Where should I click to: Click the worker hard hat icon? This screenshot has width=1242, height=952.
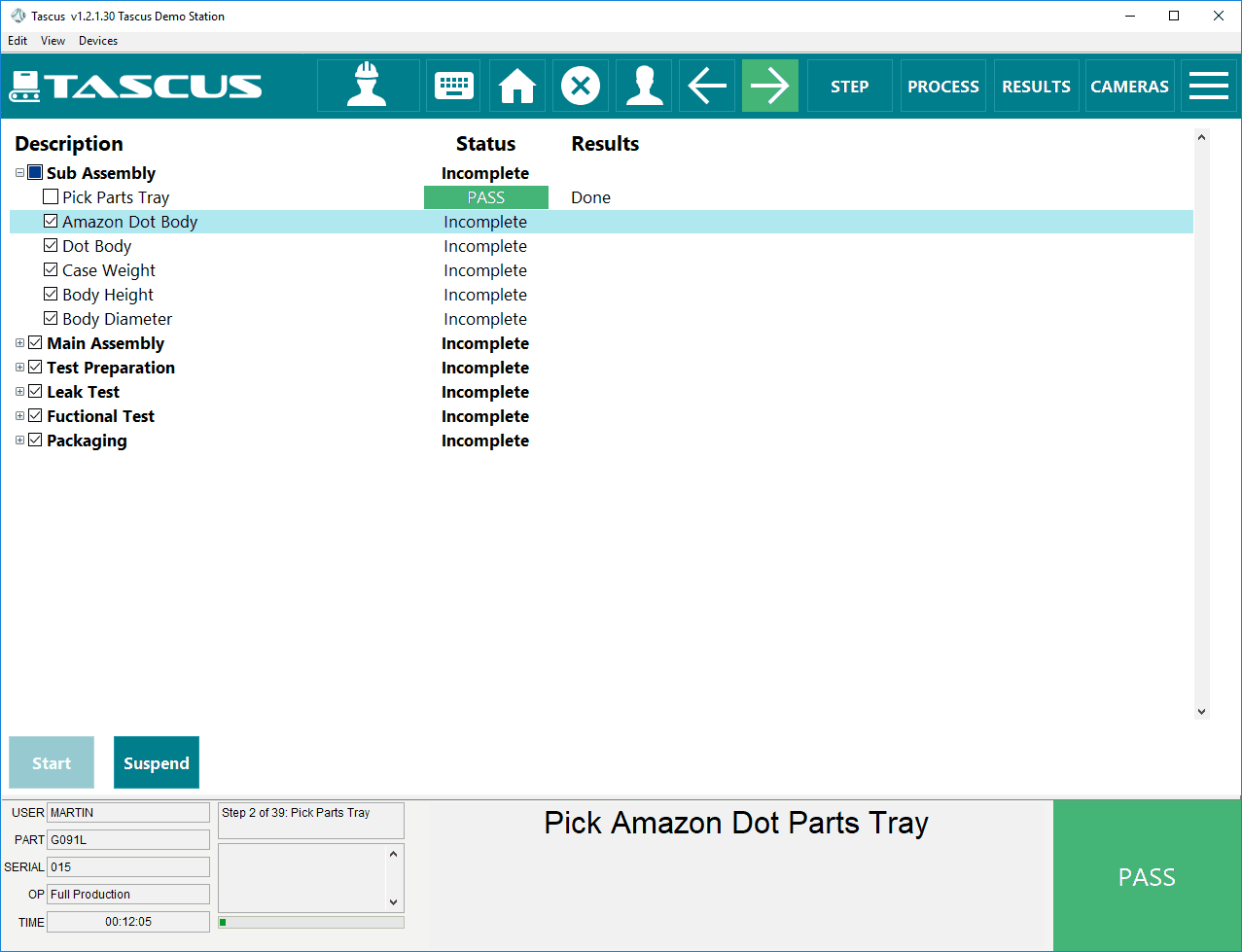pyautogui.click(x=369, y=86)
